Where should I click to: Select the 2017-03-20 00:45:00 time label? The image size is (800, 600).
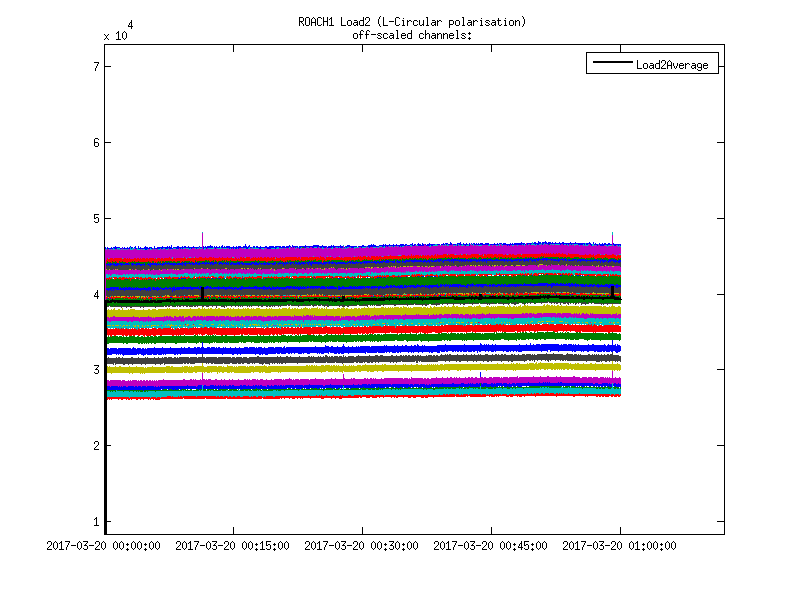(x=490, y=546)
